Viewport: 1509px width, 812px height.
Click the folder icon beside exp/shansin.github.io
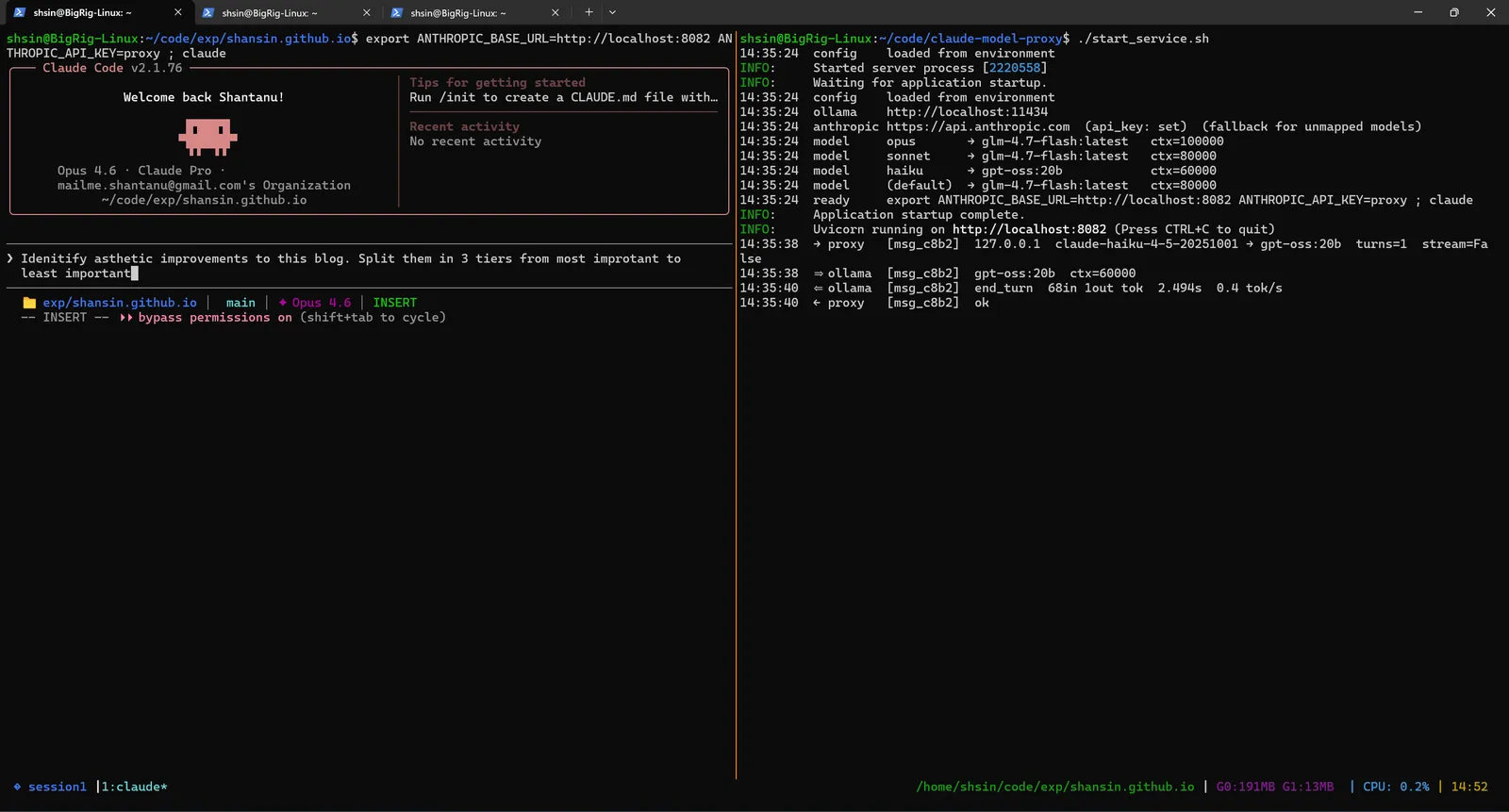click(29, 303)
